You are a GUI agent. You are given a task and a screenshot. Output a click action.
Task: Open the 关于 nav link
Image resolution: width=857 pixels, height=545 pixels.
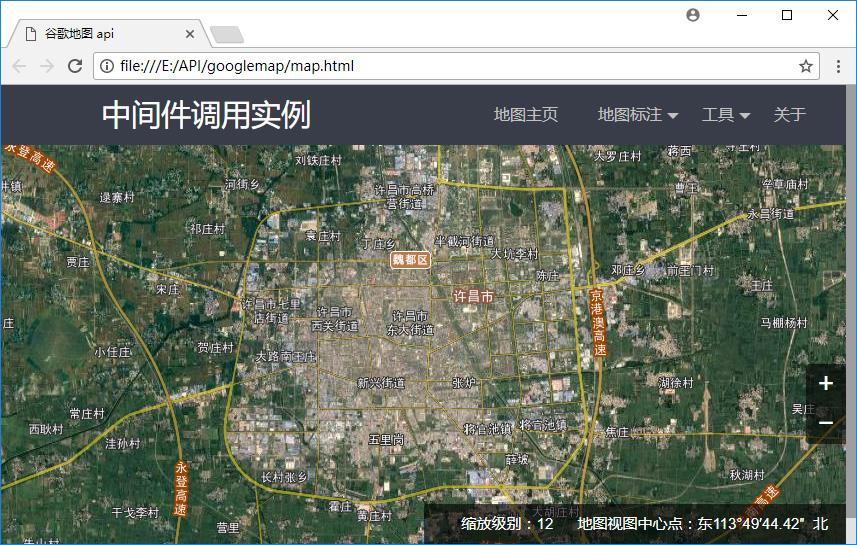point(789,114)
